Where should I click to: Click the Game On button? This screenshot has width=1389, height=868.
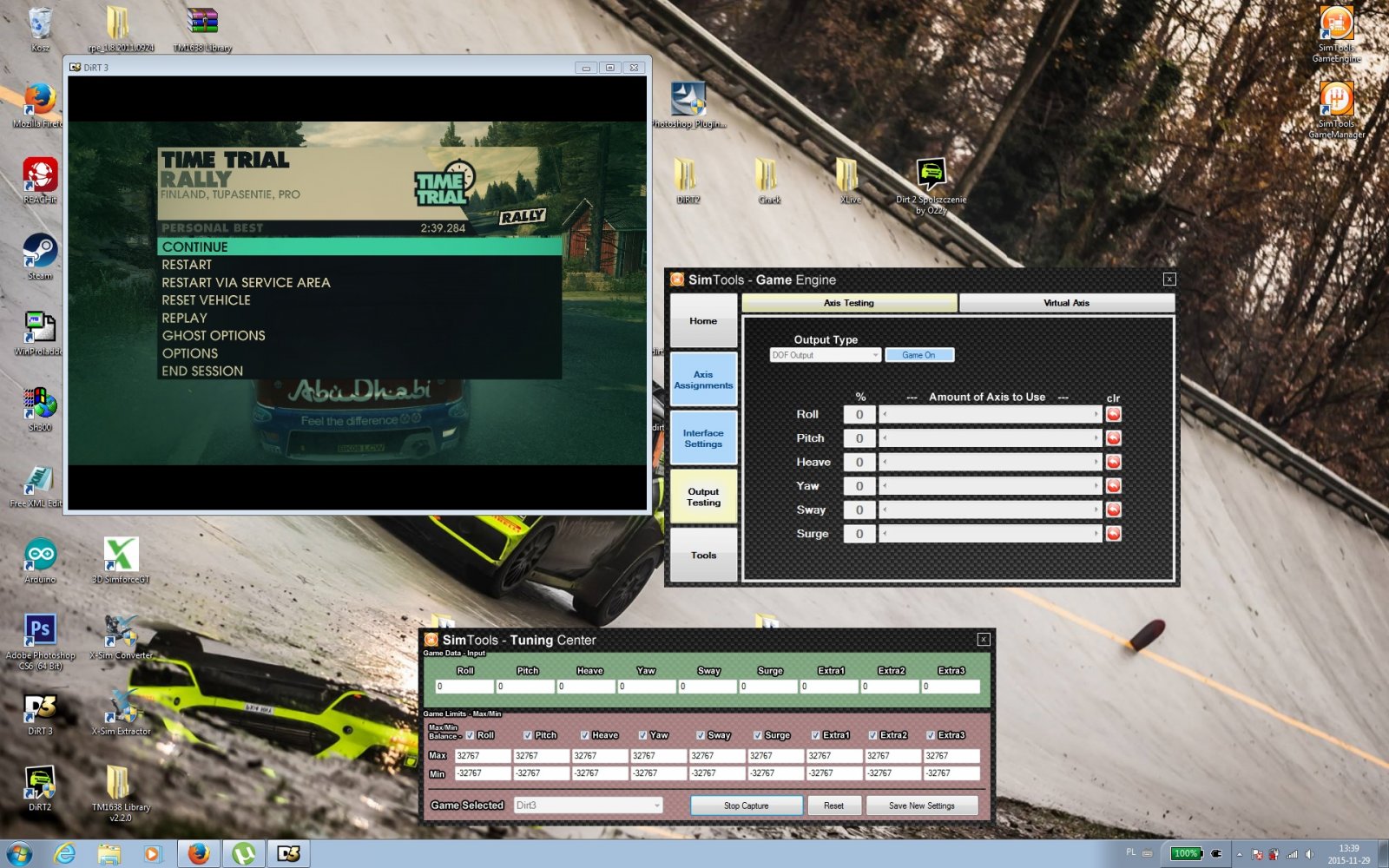(918, 355)
